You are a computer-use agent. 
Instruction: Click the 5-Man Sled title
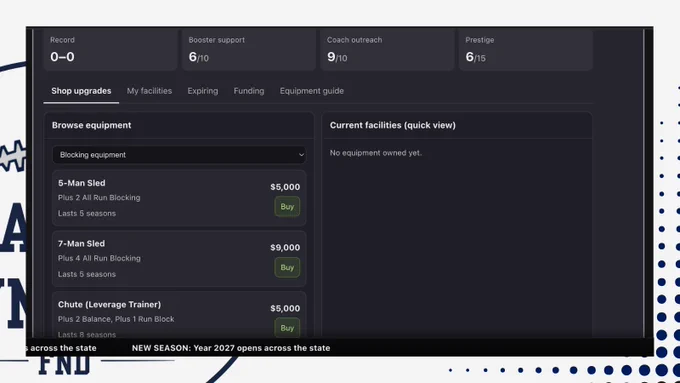[82, 183]
